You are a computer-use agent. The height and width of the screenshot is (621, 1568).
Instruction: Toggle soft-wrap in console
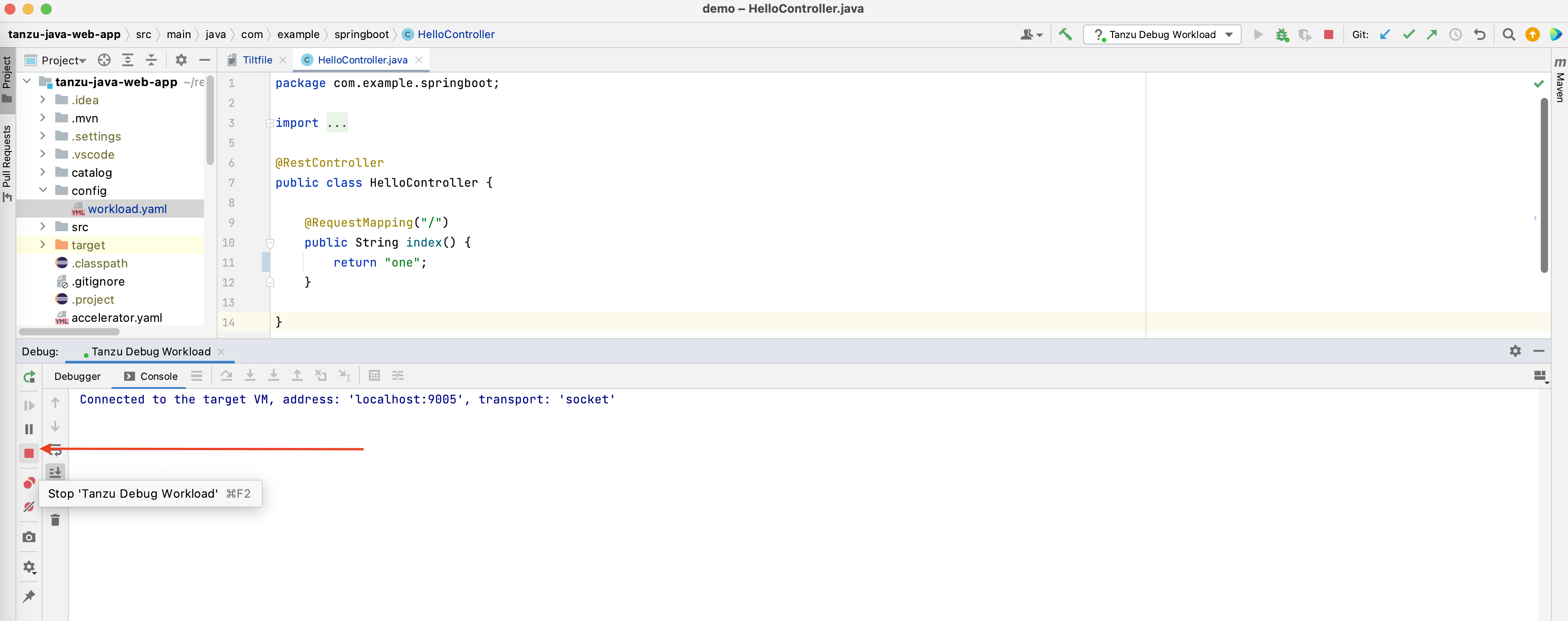55,450
